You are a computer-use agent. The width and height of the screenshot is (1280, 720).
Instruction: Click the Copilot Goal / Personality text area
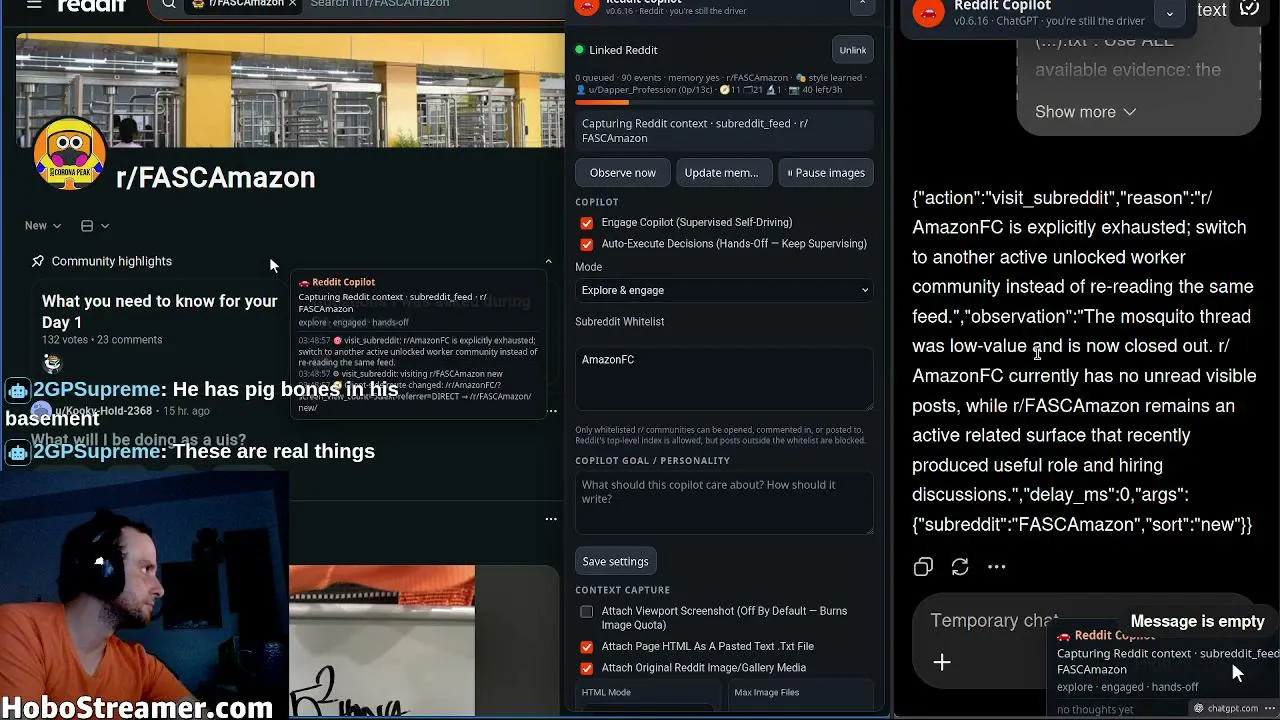pyautogui.click(x=724, y=503)
